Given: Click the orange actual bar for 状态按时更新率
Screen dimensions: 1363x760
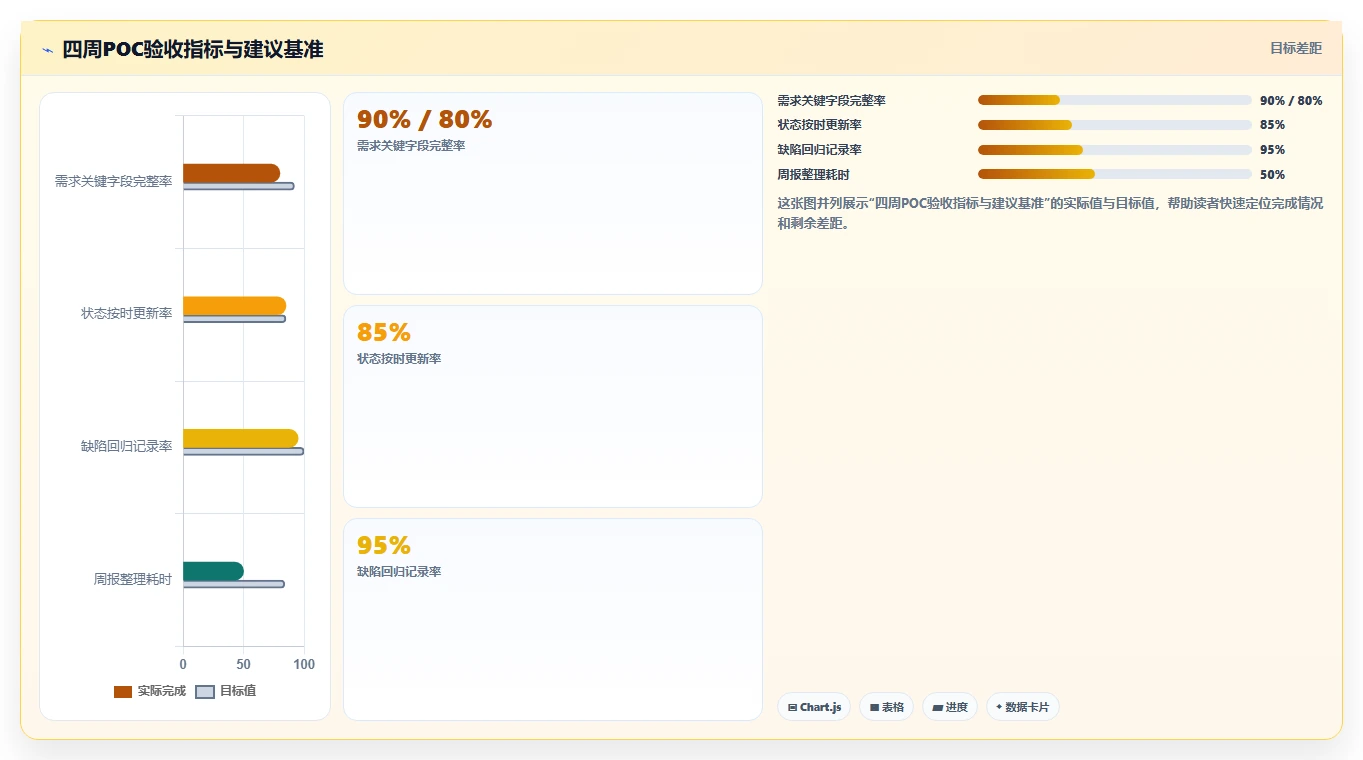Looking at the screenshot, I should pyautogui.click(x=234, y=306).
